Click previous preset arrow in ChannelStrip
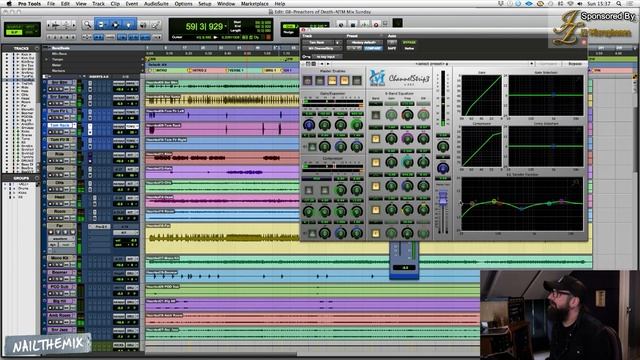This screenshot has height=360, width=640. click(x=322, y=64)
